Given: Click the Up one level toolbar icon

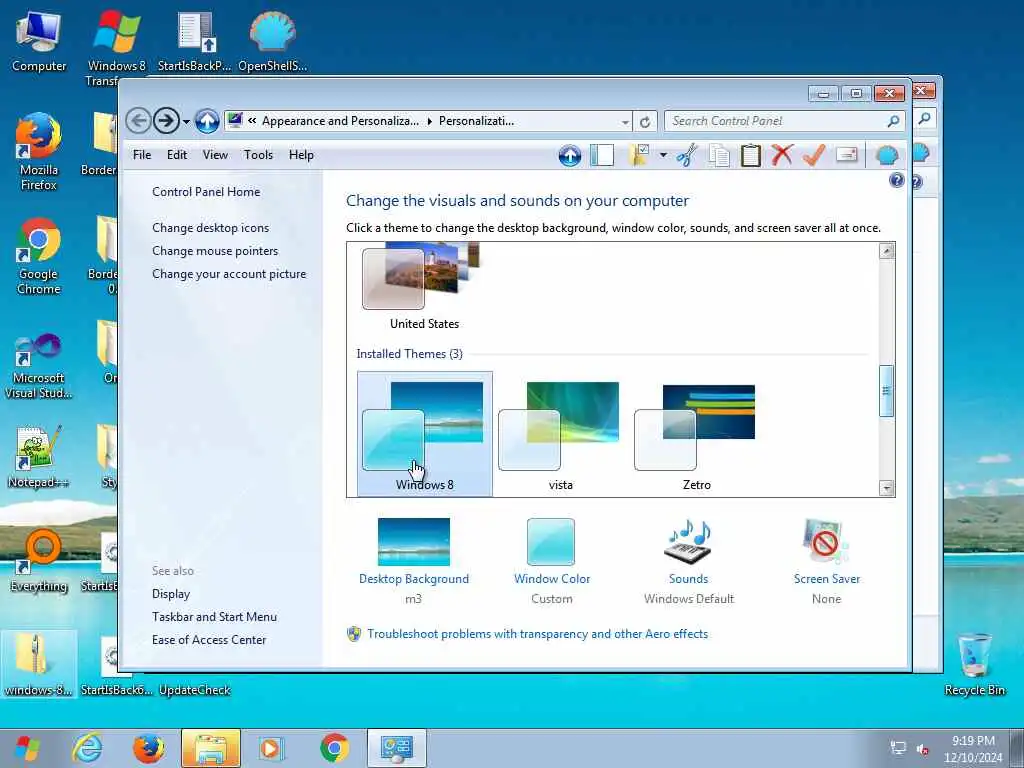Looking at the screenshot, I should pos(569,155).
